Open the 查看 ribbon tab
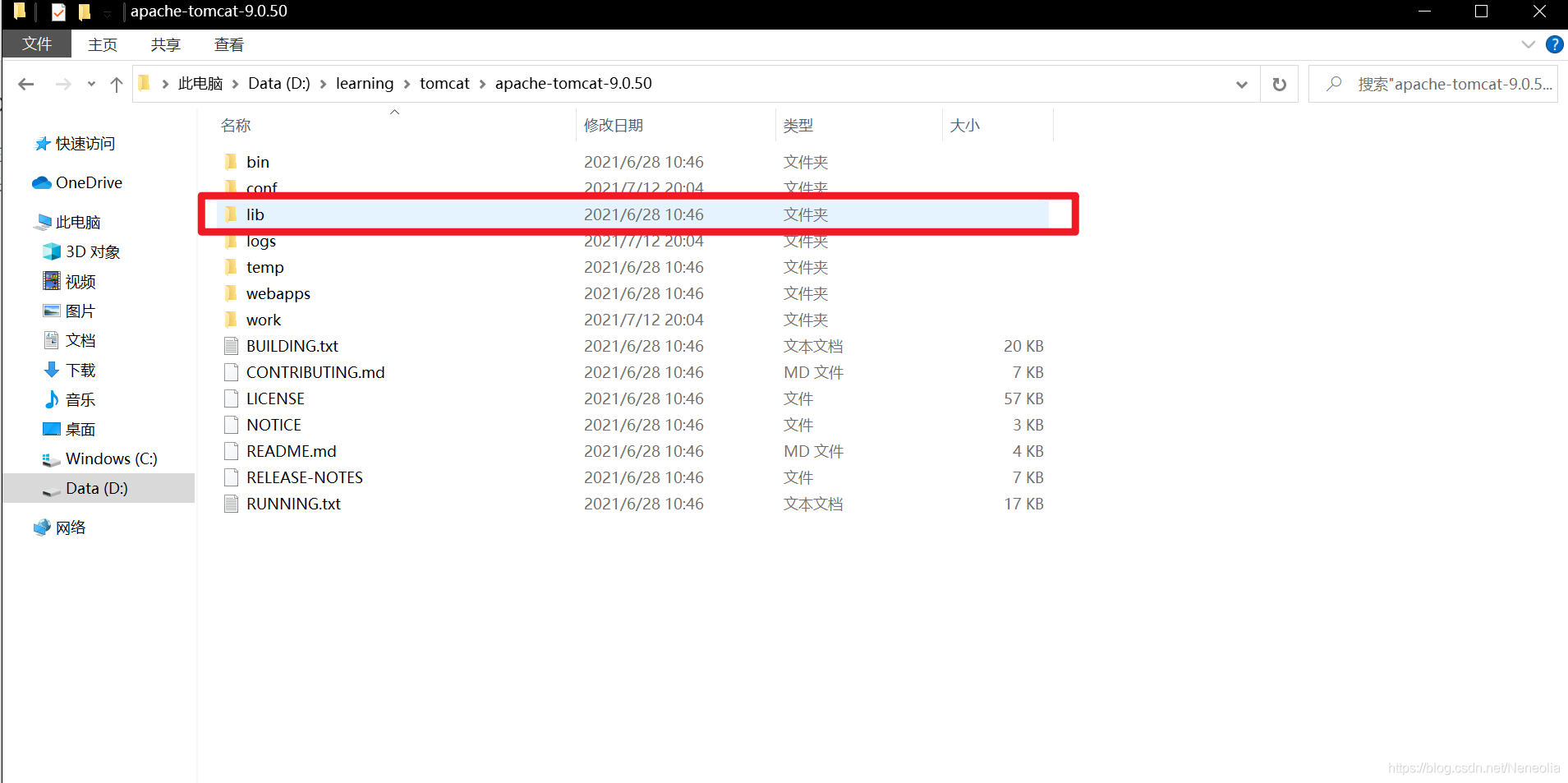 click(x=229, y=44)
